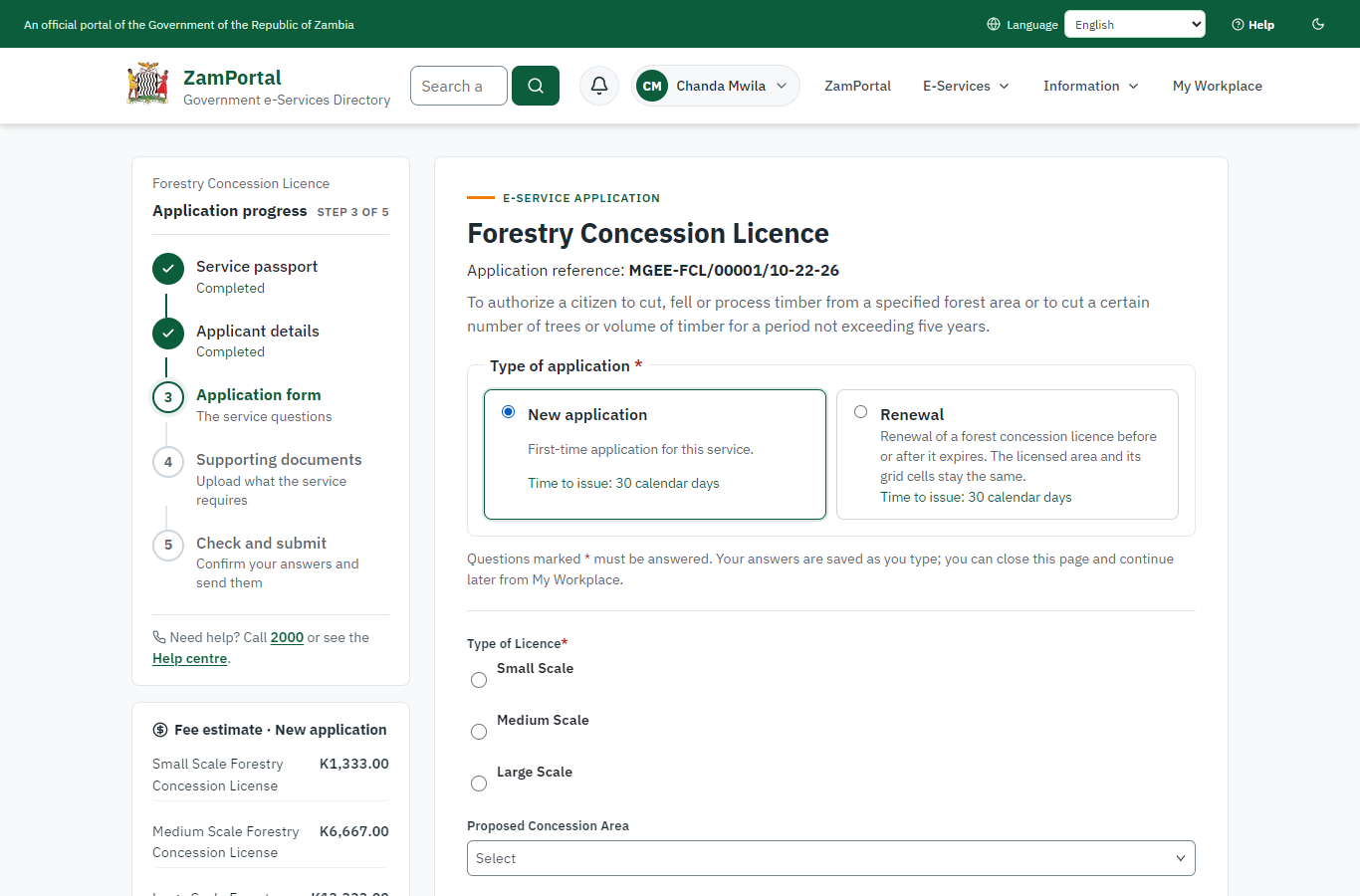Expand the E-Services menu
Image resolution: width=1360 pixels, height=896 pixels.
click(966, 86)
